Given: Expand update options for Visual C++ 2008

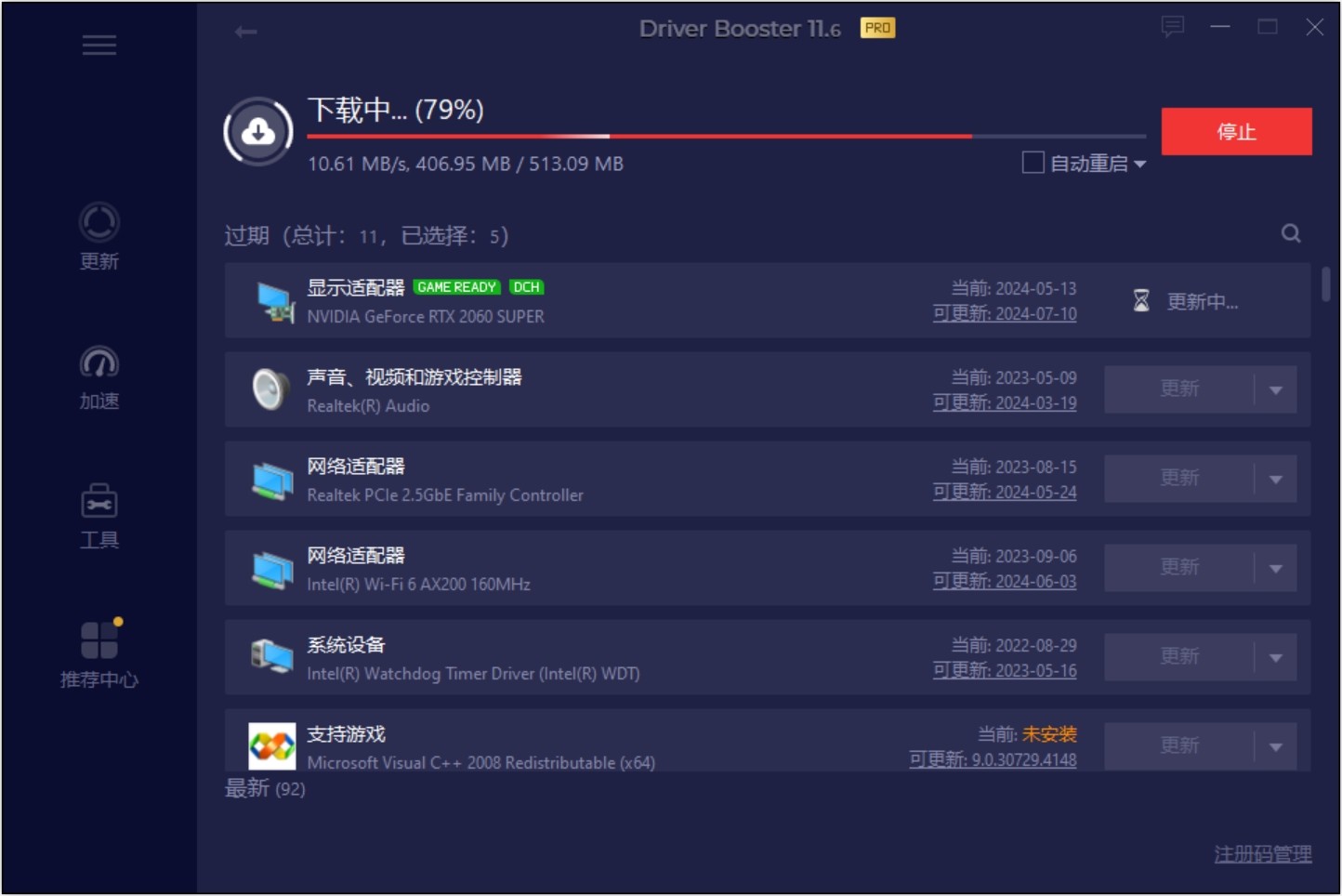Looking at the screenshot, I should click(1276, 746).
